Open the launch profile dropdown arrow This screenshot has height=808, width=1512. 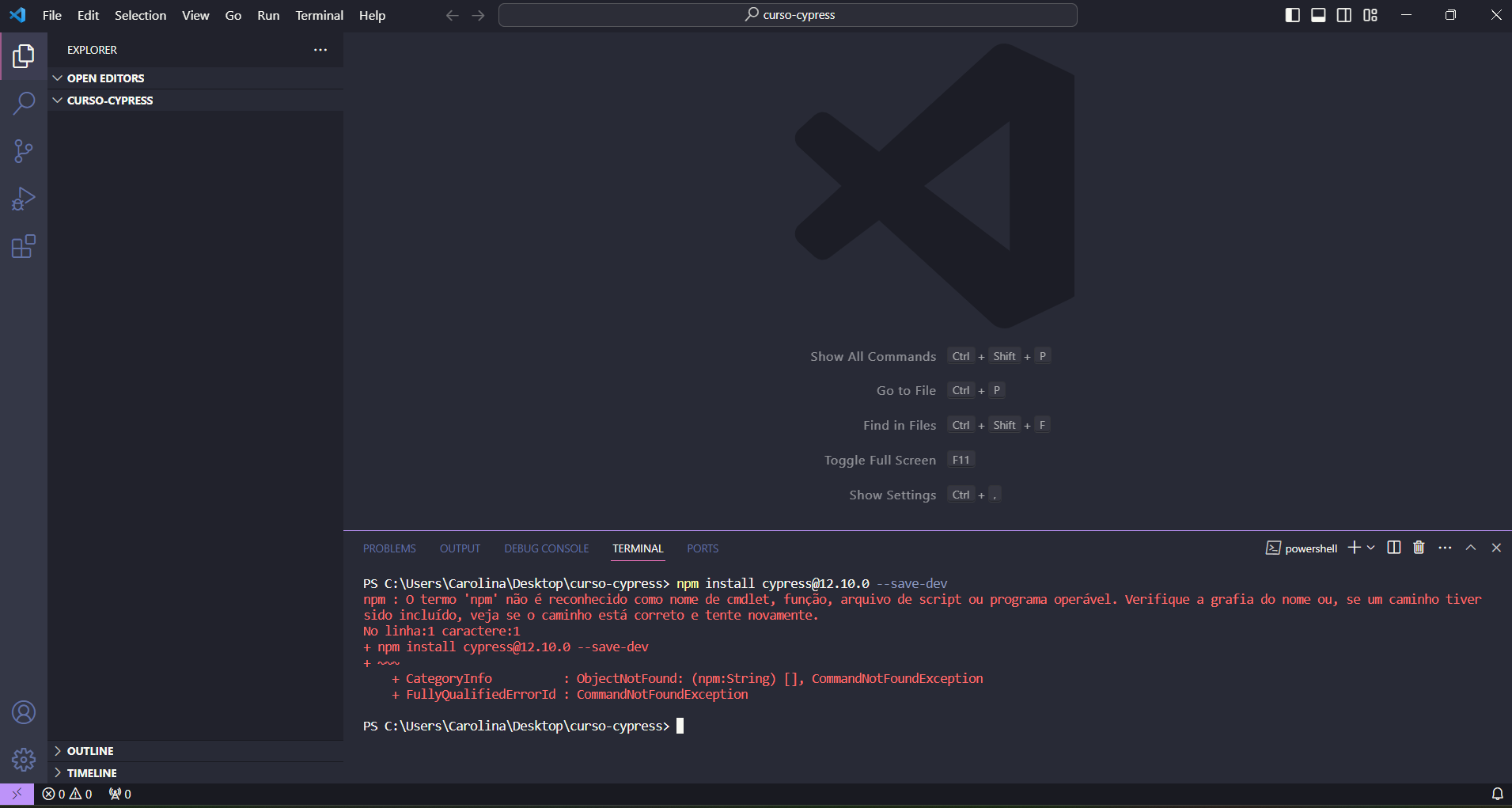tap(1371, 548)
